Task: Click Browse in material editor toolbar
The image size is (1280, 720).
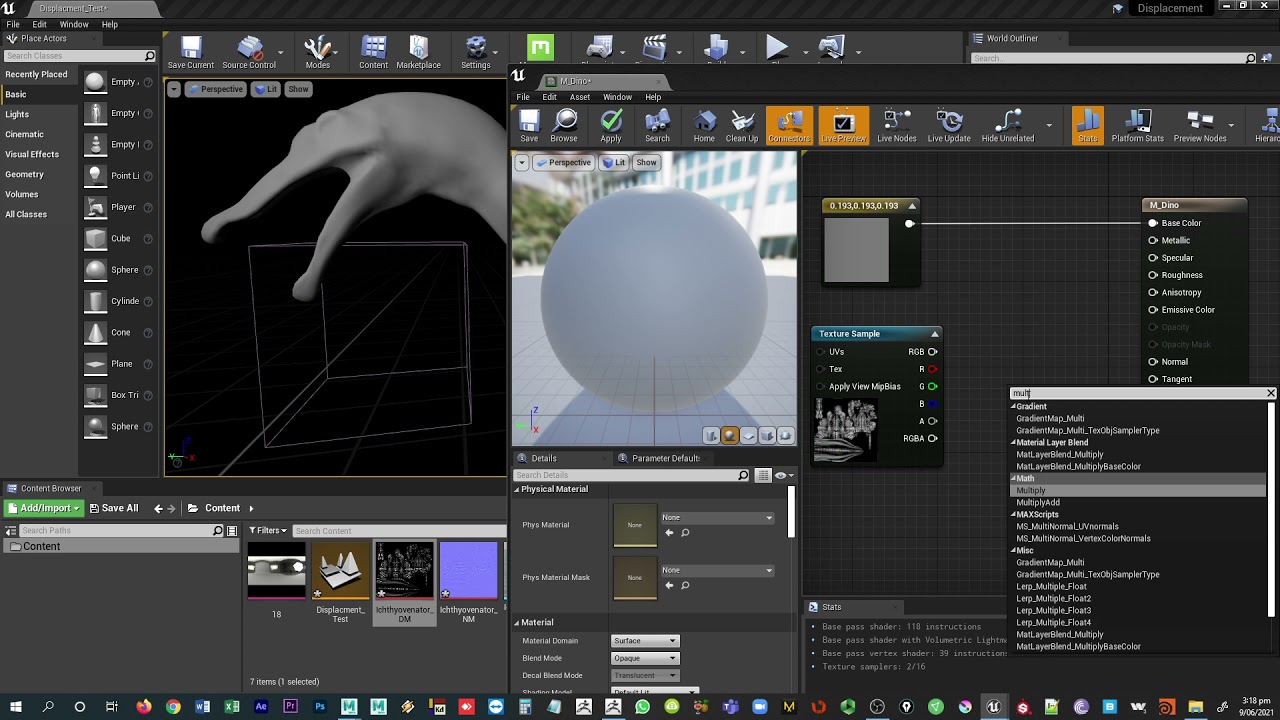Action: pos(564,127)
